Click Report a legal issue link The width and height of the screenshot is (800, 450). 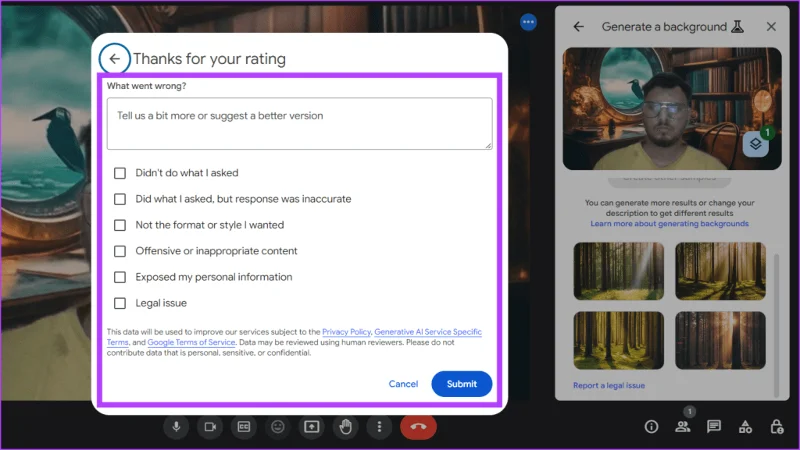coord(609,385)
